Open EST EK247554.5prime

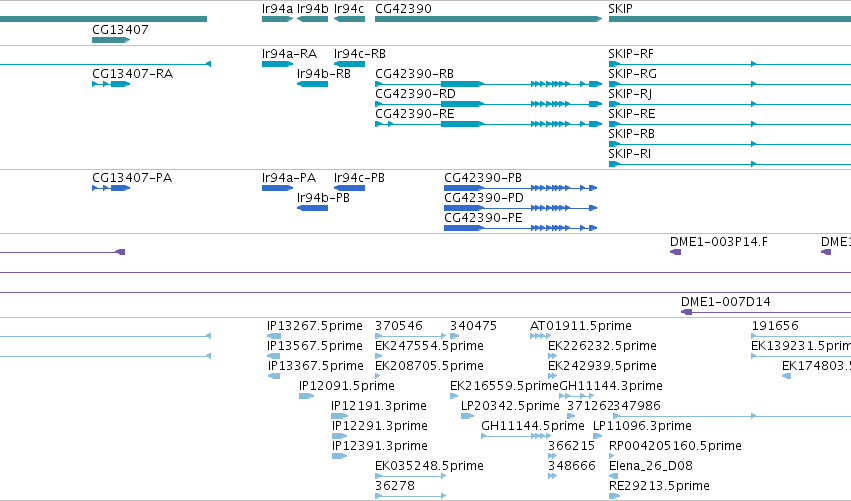coord(379,356)
